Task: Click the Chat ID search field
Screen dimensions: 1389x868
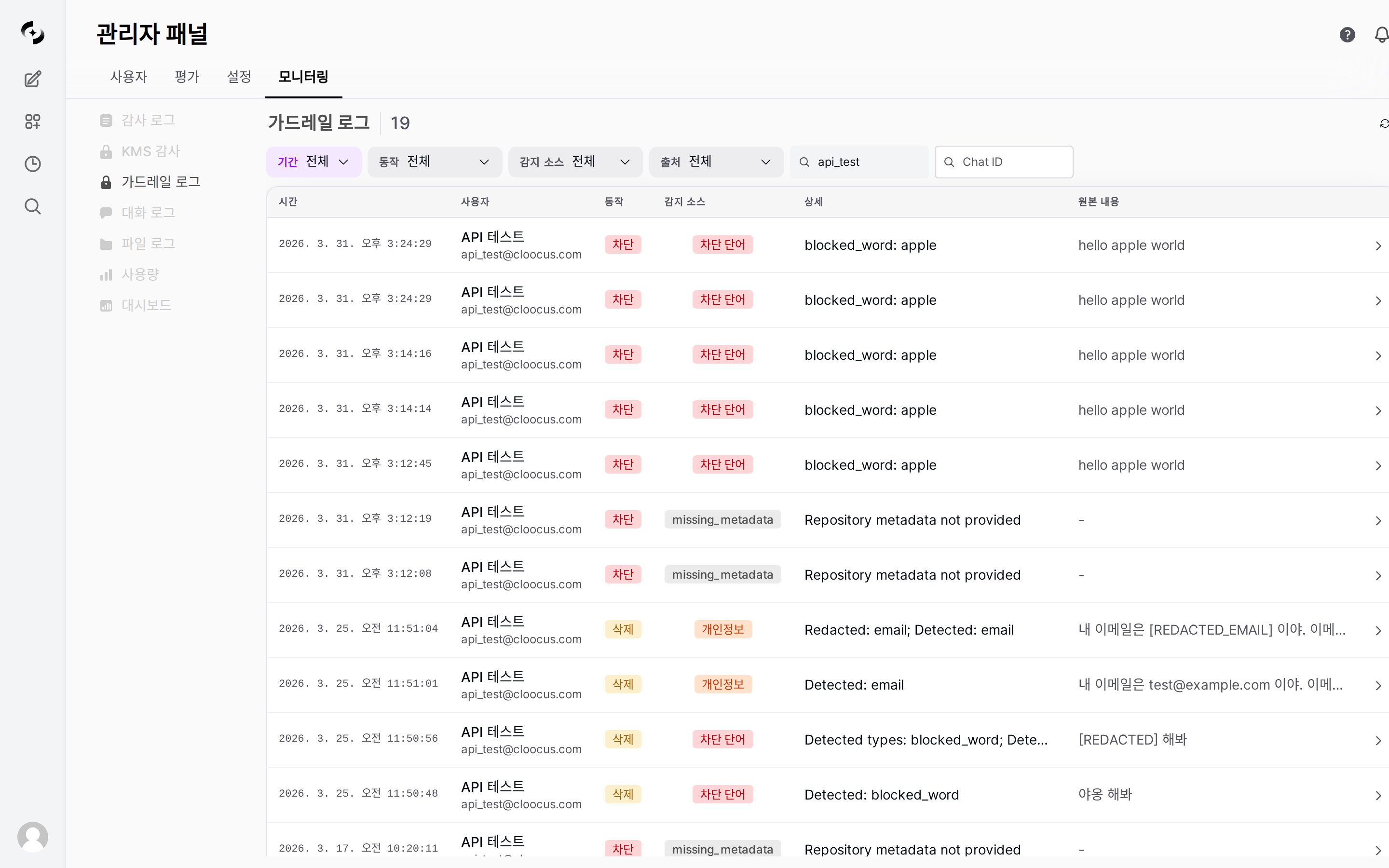Action: coord(1004,162)
